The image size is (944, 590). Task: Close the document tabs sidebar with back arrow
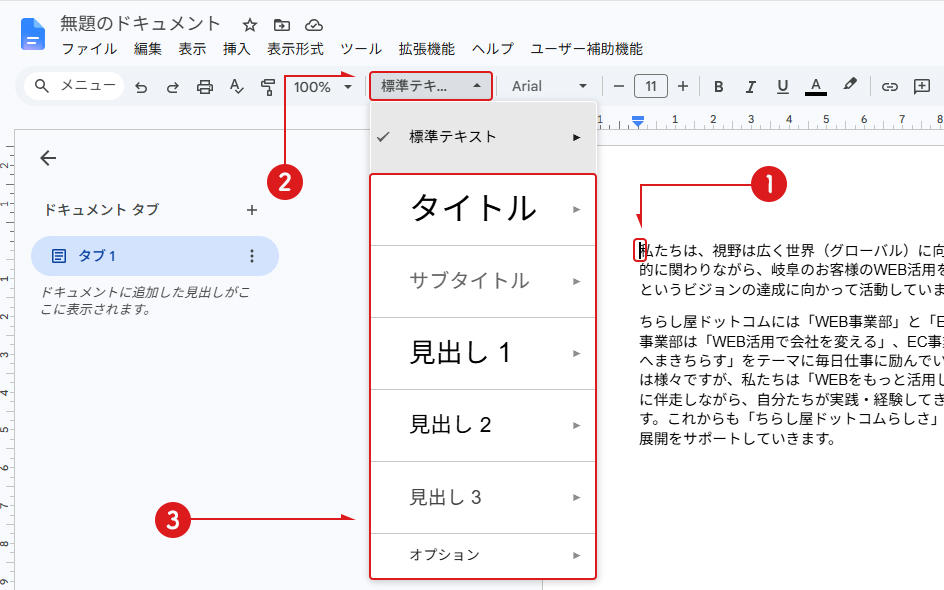click(48, 158)
